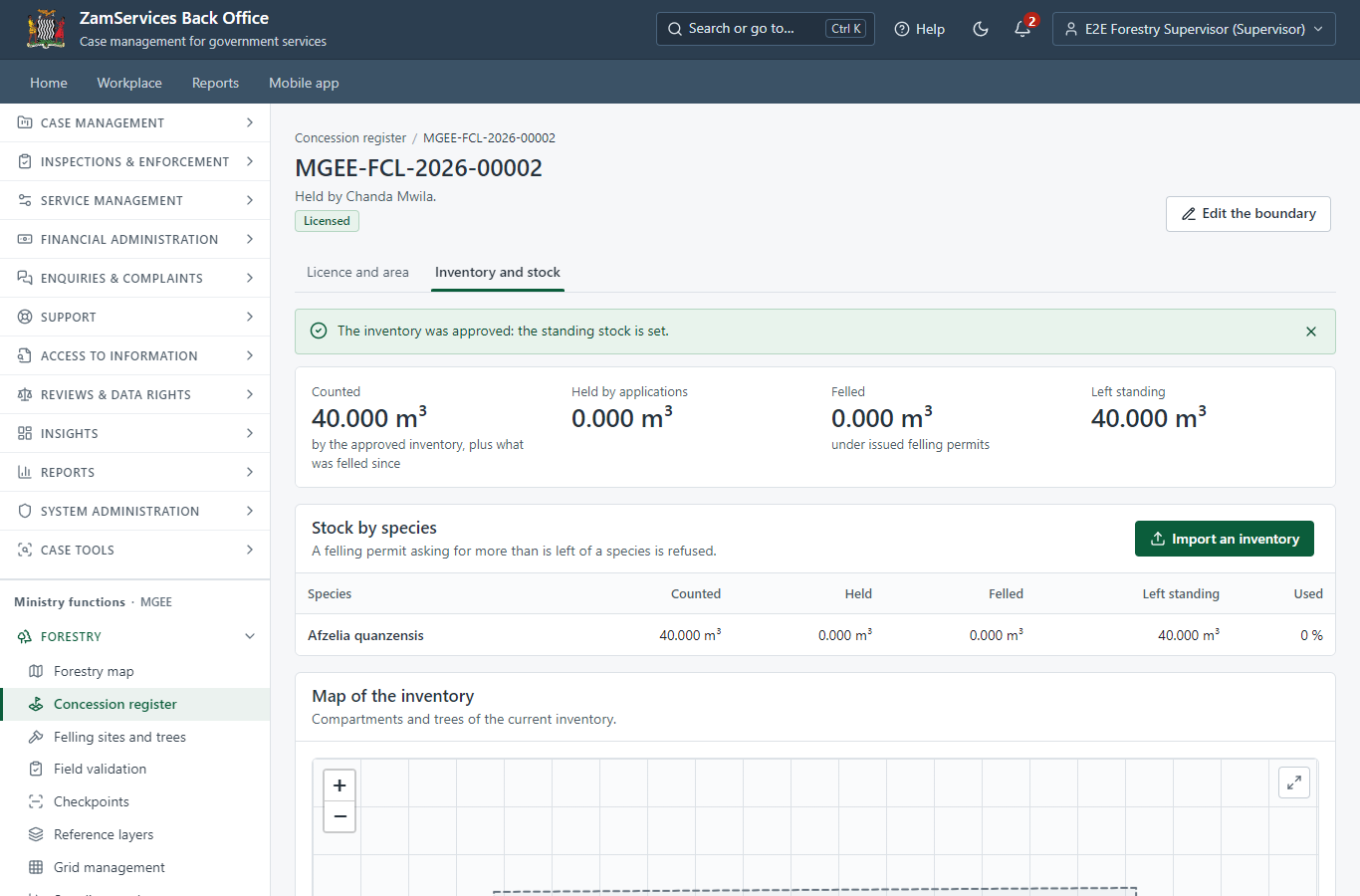
Task: Click the Home navigation item
Action: (x=49, y=83)
